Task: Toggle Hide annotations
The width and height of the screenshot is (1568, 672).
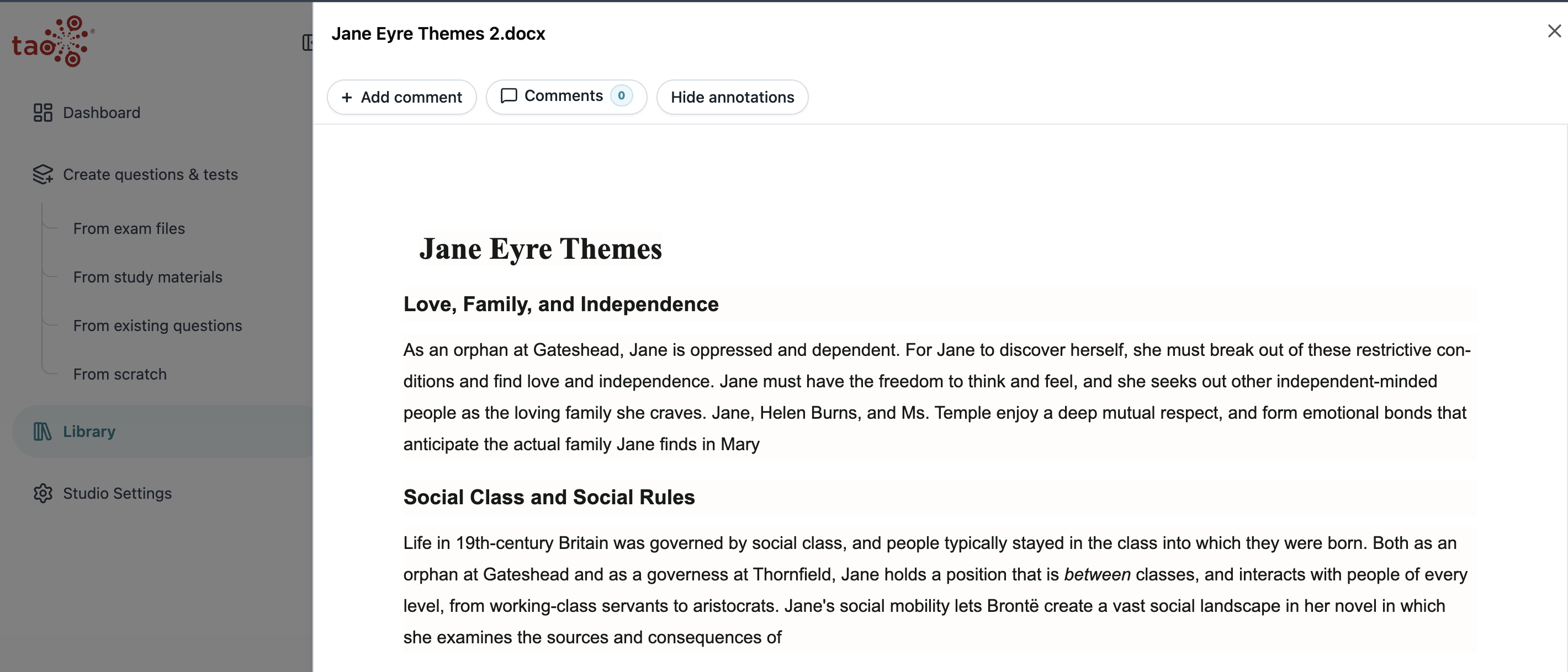Action: point(732,97)
